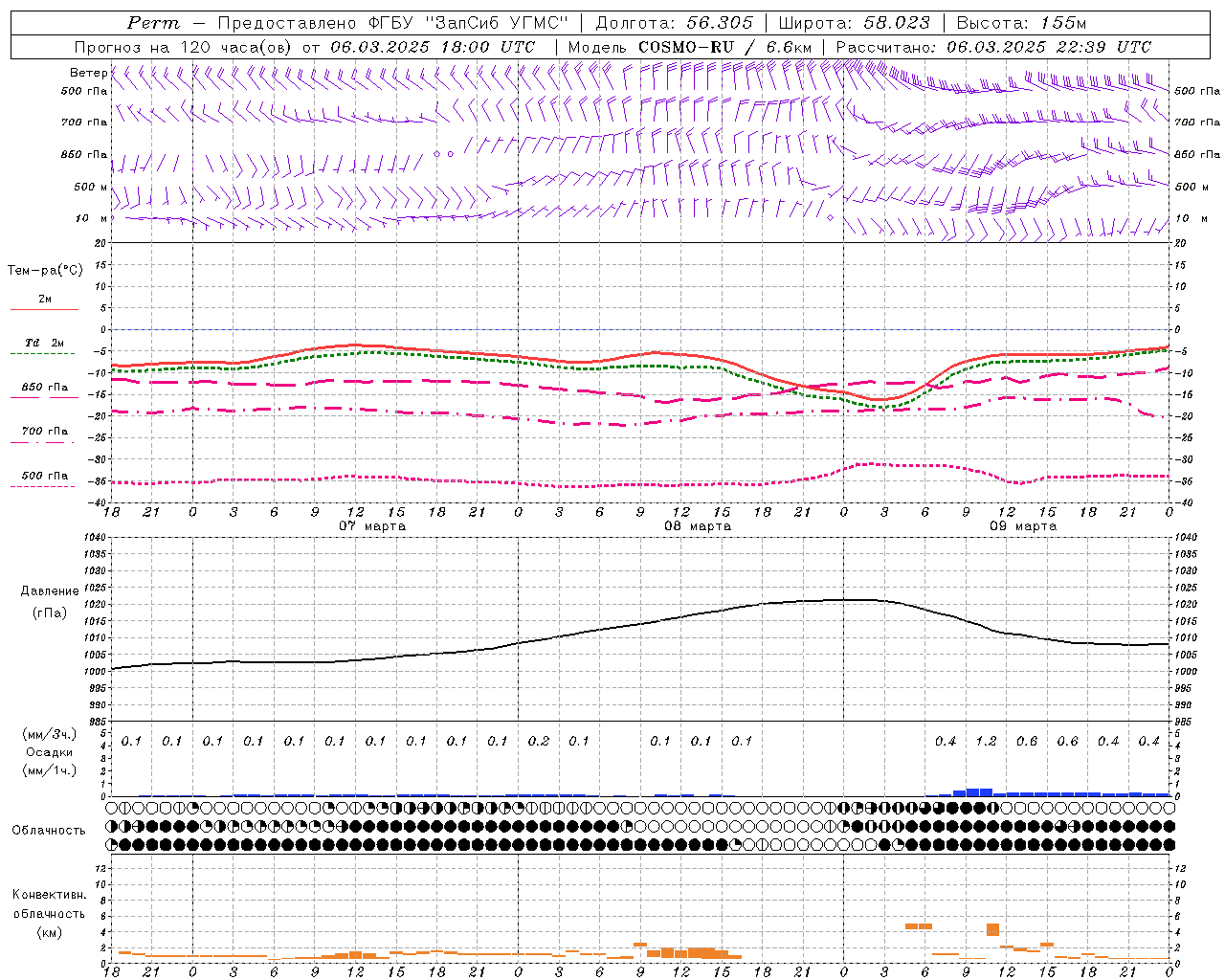
Task: Select the Долгота: 56.305 value
Action: pyautogui.click(x=674, y=23)
